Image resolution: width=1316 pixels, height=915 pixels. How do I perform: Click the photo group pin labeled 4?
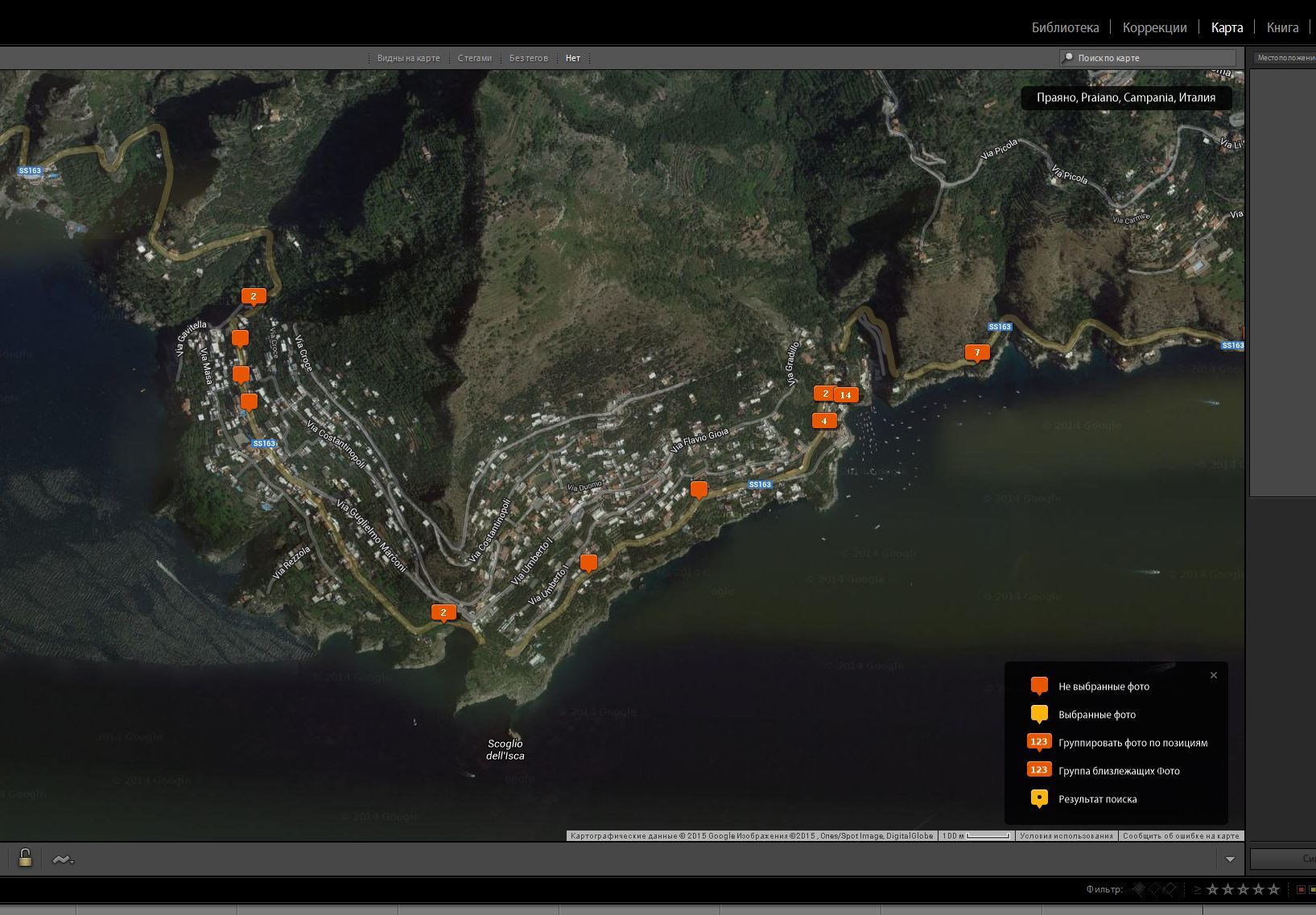(x=823, y=422)
